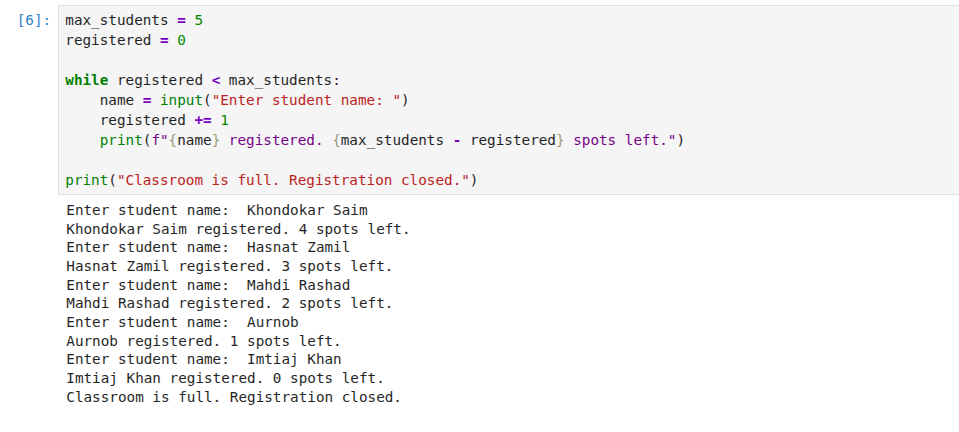This screenshot has width=959, height=432.
Task: Click the Aurnob registered output line
Action: tap(204, 341)
